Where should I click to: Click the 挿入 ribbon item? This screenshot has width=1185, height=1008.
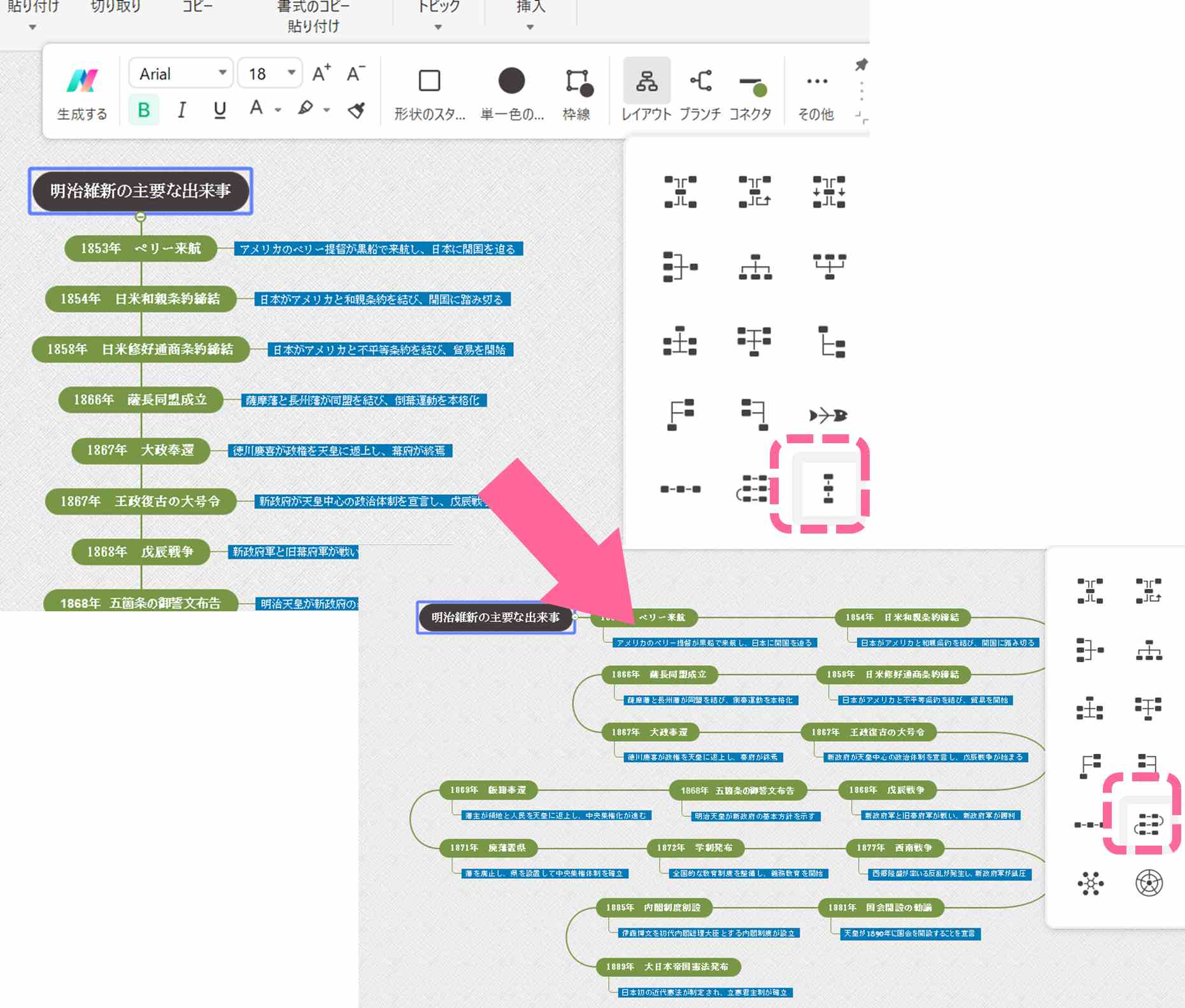pos(530,6)
